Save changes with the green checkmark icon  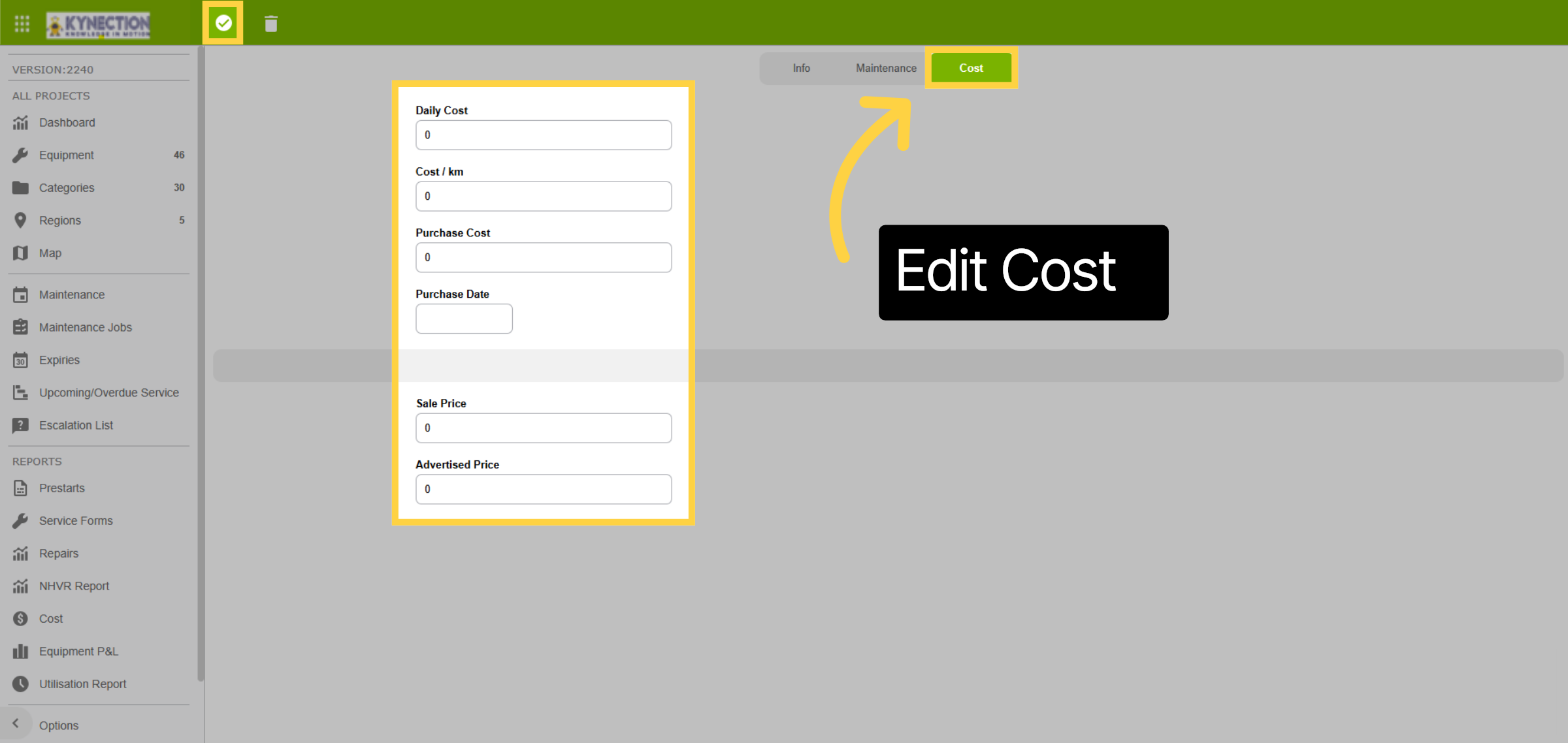tap(223, 23)
